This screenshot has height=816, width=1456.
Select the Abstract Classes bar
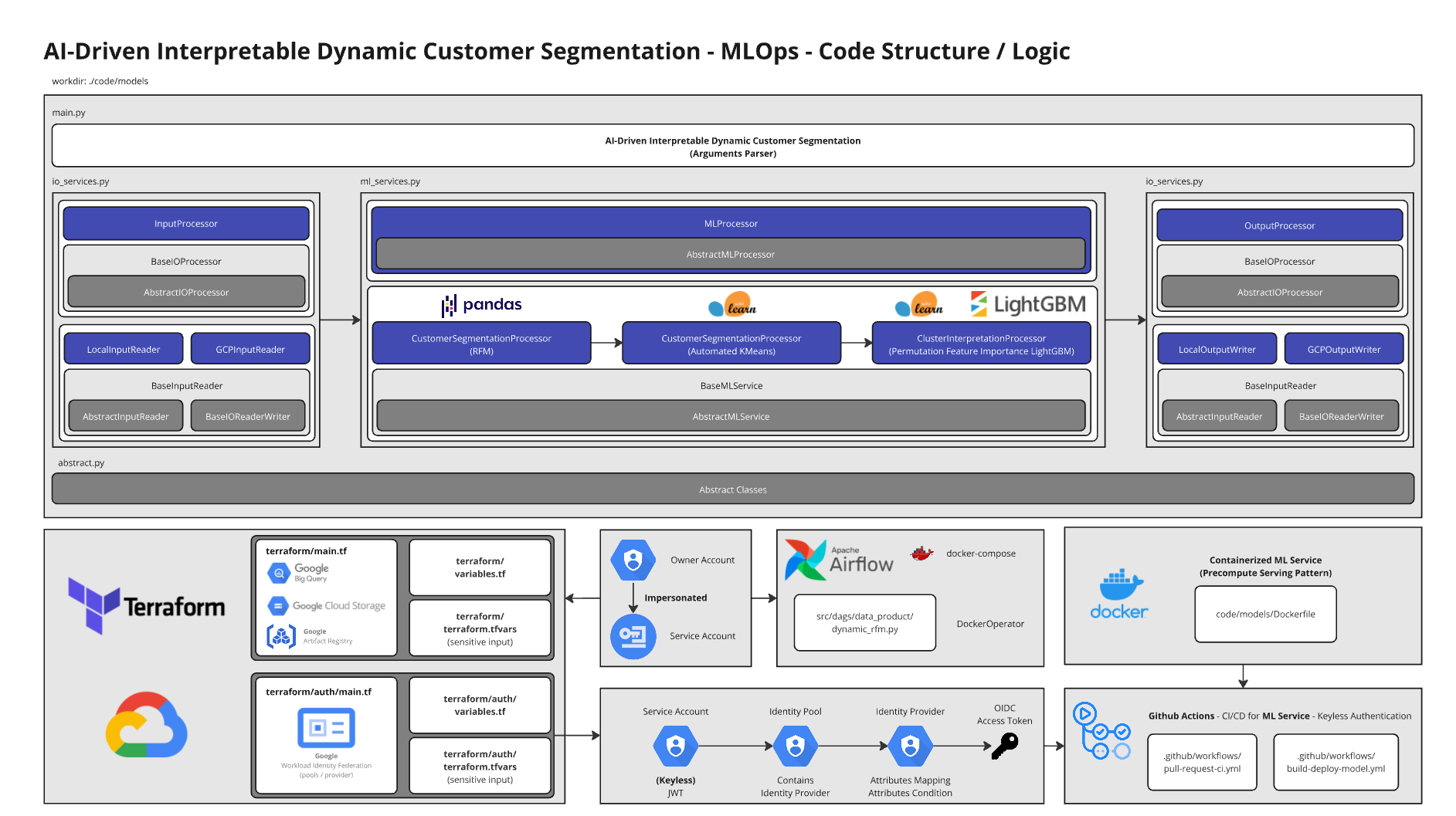pyautogui.click(x=733, y=489)
